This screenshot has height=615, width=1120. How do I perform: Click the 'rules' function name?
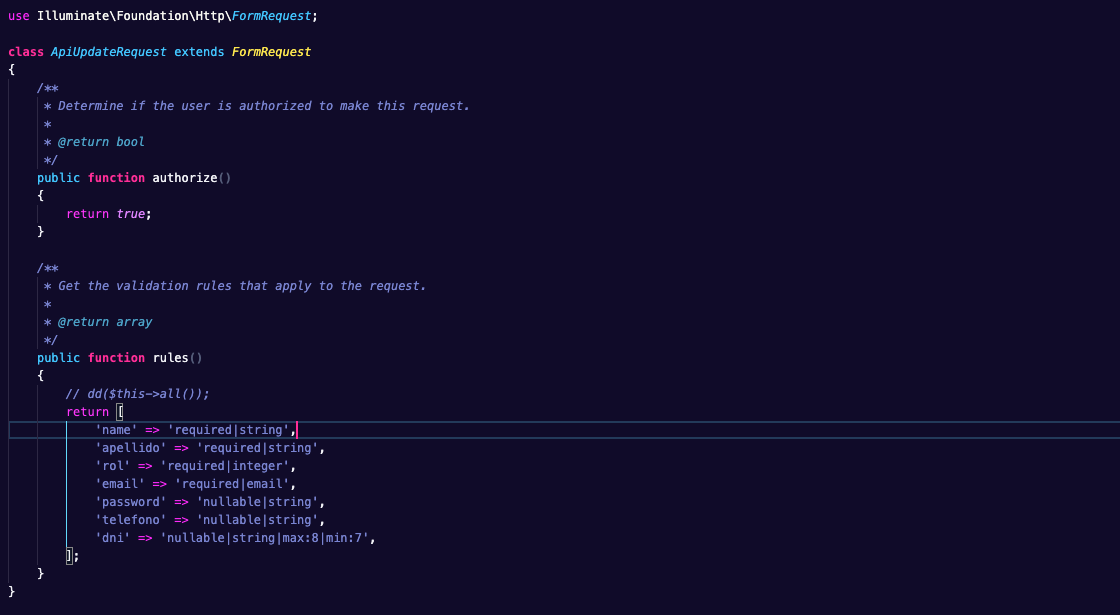tap(170, 358)
